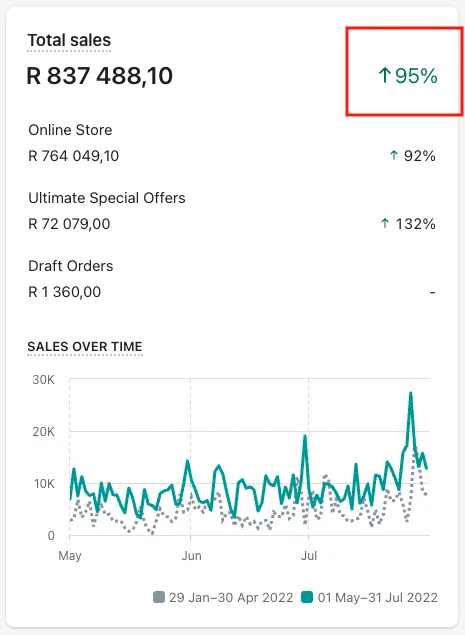Click the R 837 488,10 total amount
The width and height of the screenshot is (465, 635).
click(x=100, y=76)
